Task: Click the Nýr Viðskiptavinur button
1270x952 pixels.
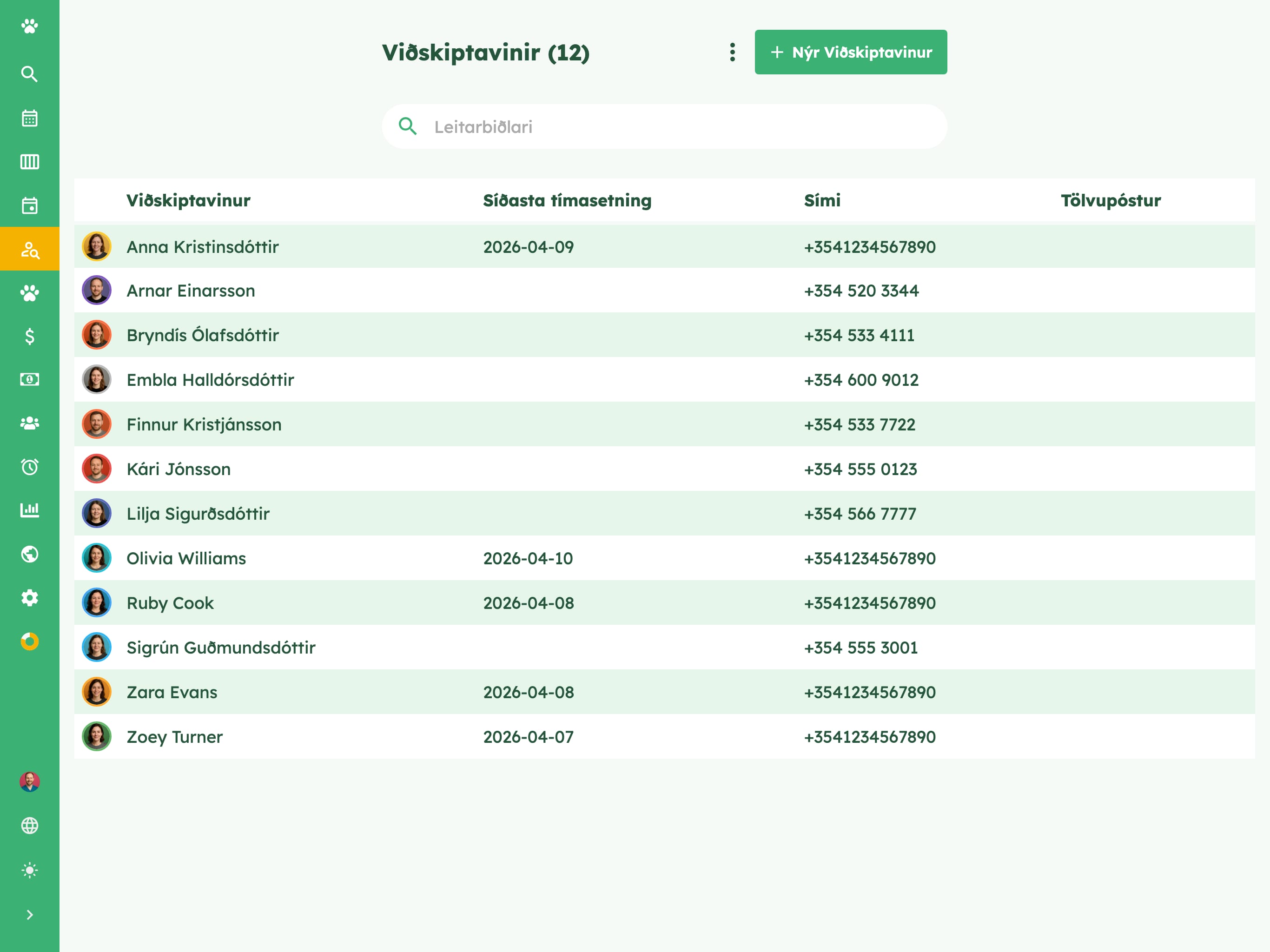Action: 850,52
